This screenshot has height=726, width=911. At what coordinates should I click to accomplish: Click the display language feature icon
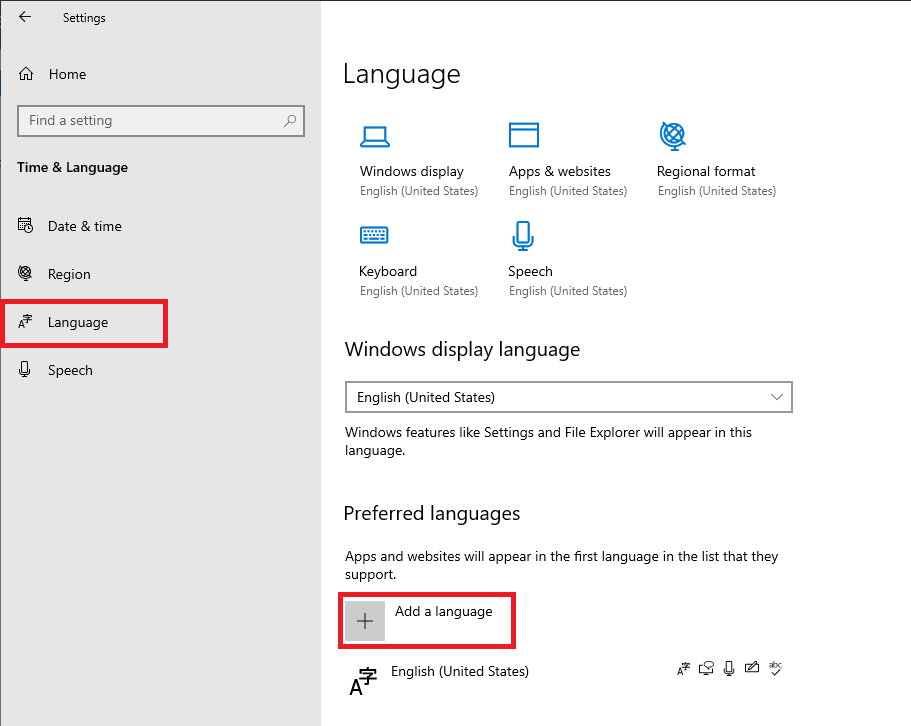pos(684,669)
